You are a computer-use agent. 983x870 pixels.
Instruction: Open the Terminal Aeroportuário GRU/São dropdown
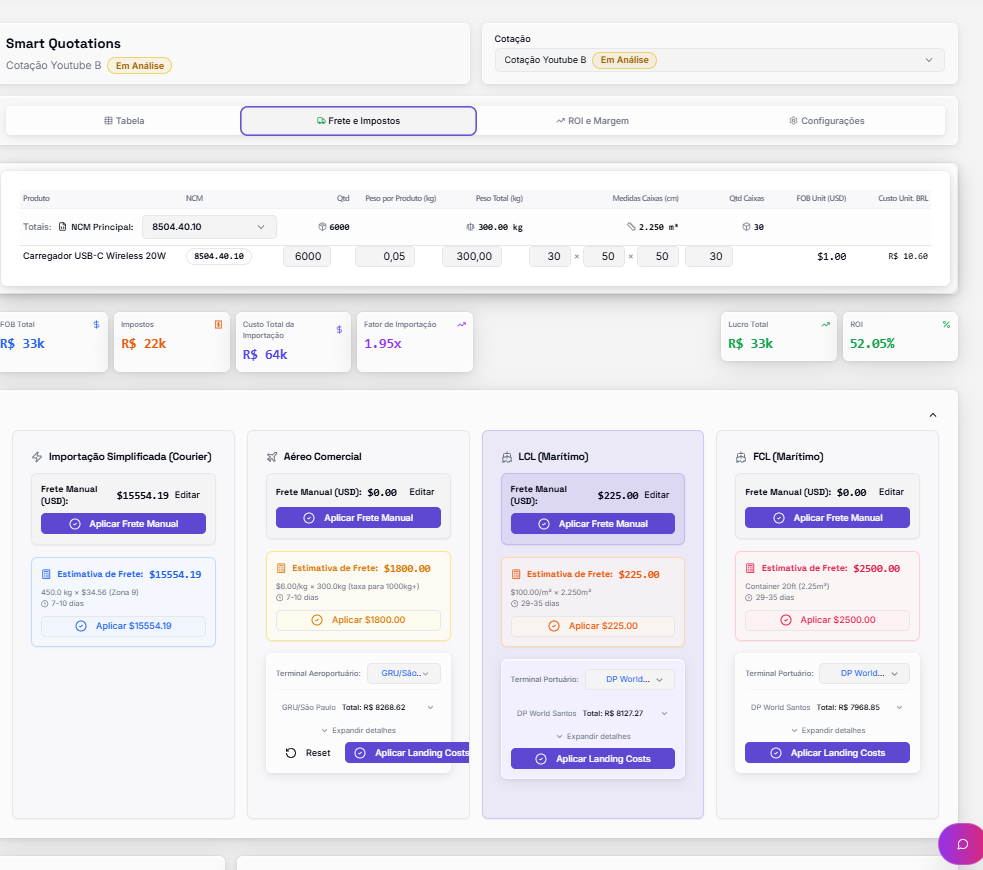click(x=404, y=673)
